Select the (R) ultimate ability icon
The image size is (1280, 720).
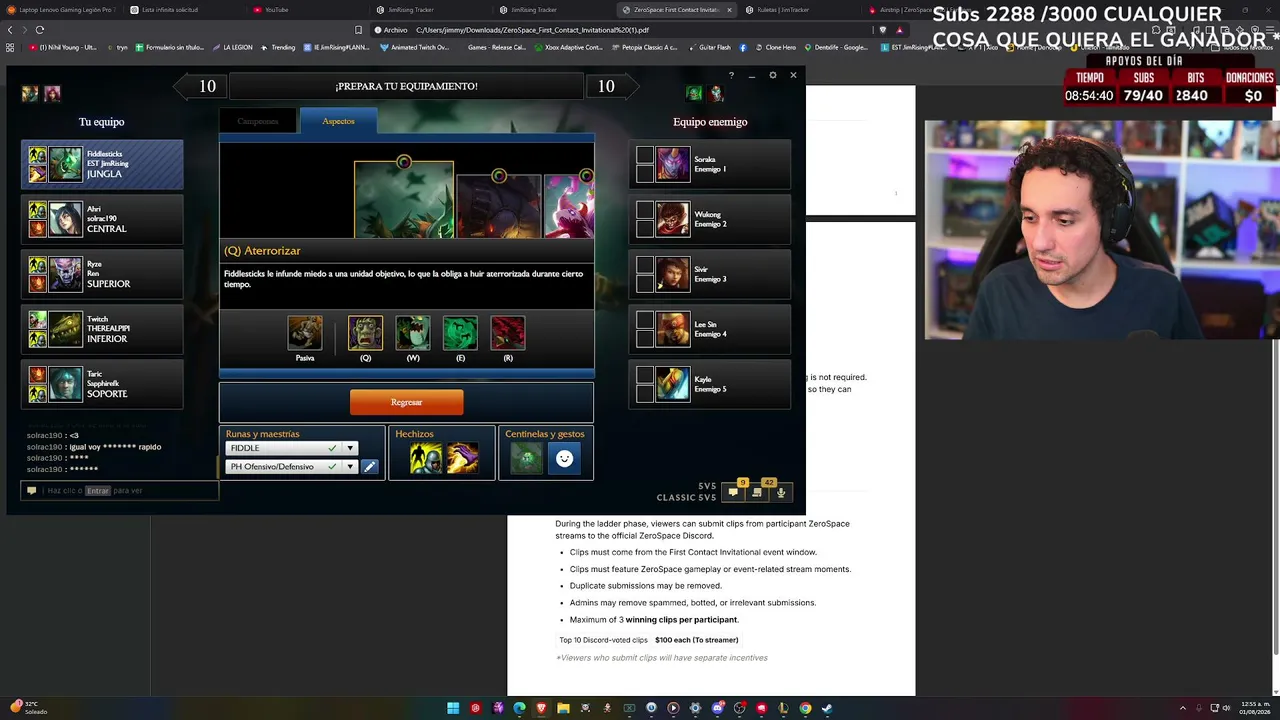pos(508,333)
